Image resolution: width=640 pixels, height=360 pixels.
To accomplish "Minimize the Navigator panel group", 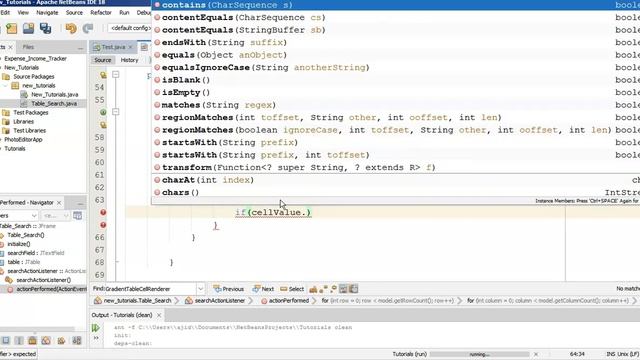I will pos(80,203).
